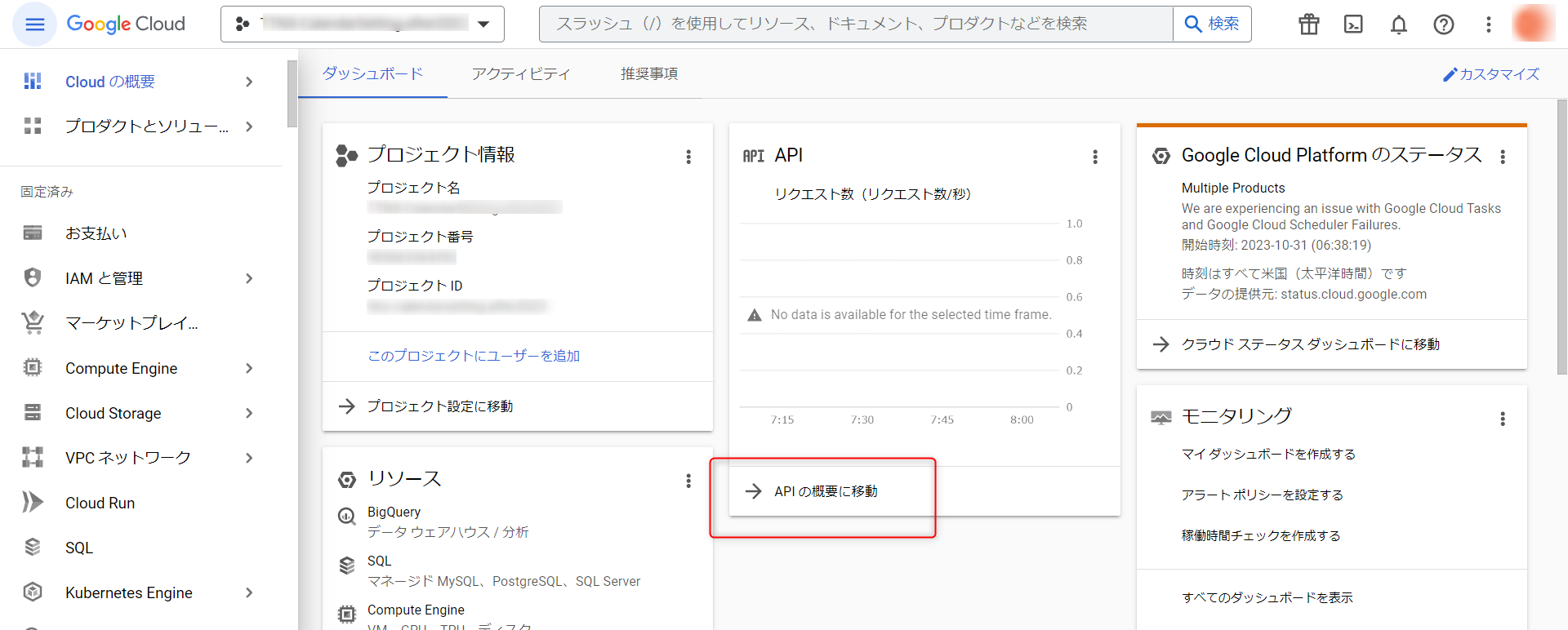Open the main navigation hamburger menu
Screen dimensions: 1568x630
click(x=34, y=24)
